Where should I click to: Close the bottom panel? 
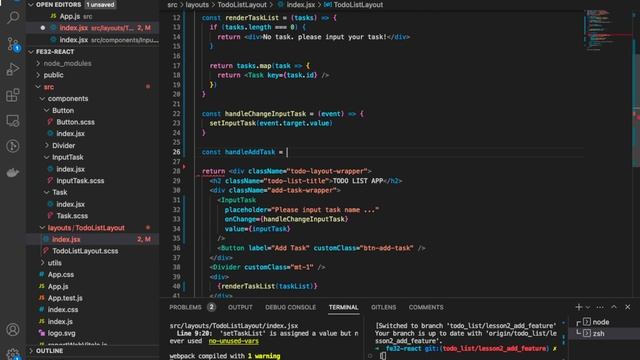[x=627, y=307]
